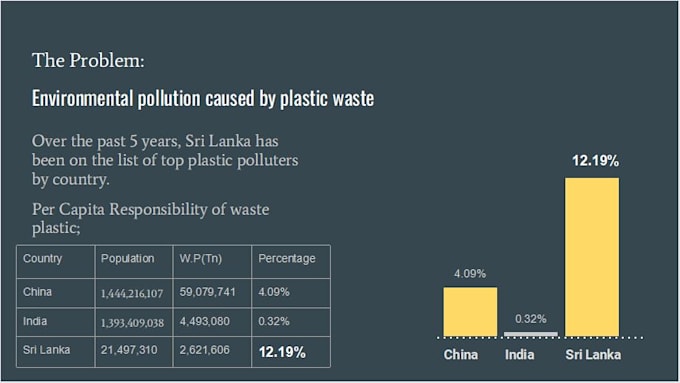680x383 pixels.
Task: Select the Per Capita Responsibility text
Action: pos(150,218)
